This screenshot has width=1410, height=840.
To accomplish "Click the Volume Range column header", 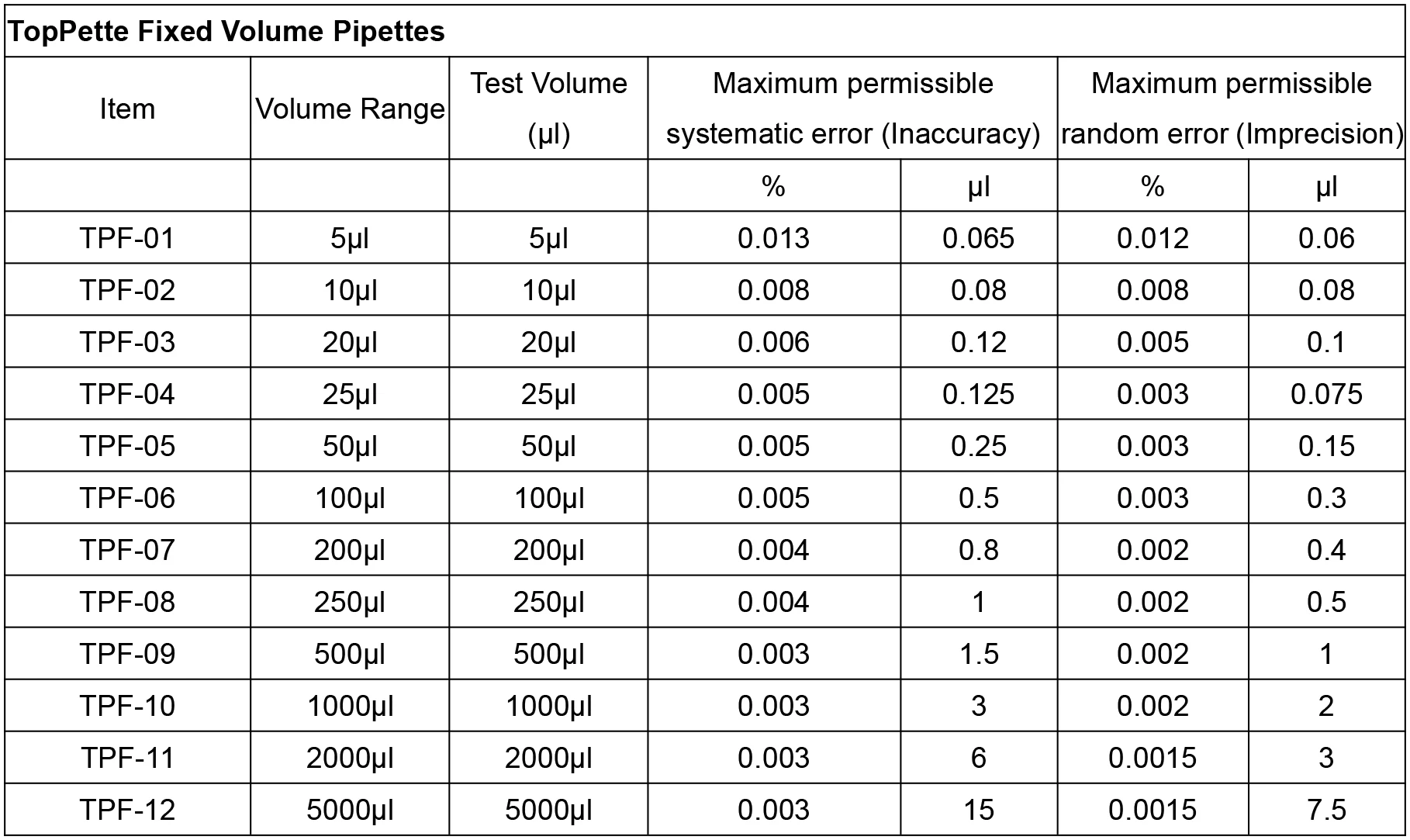I will (350, 109).
